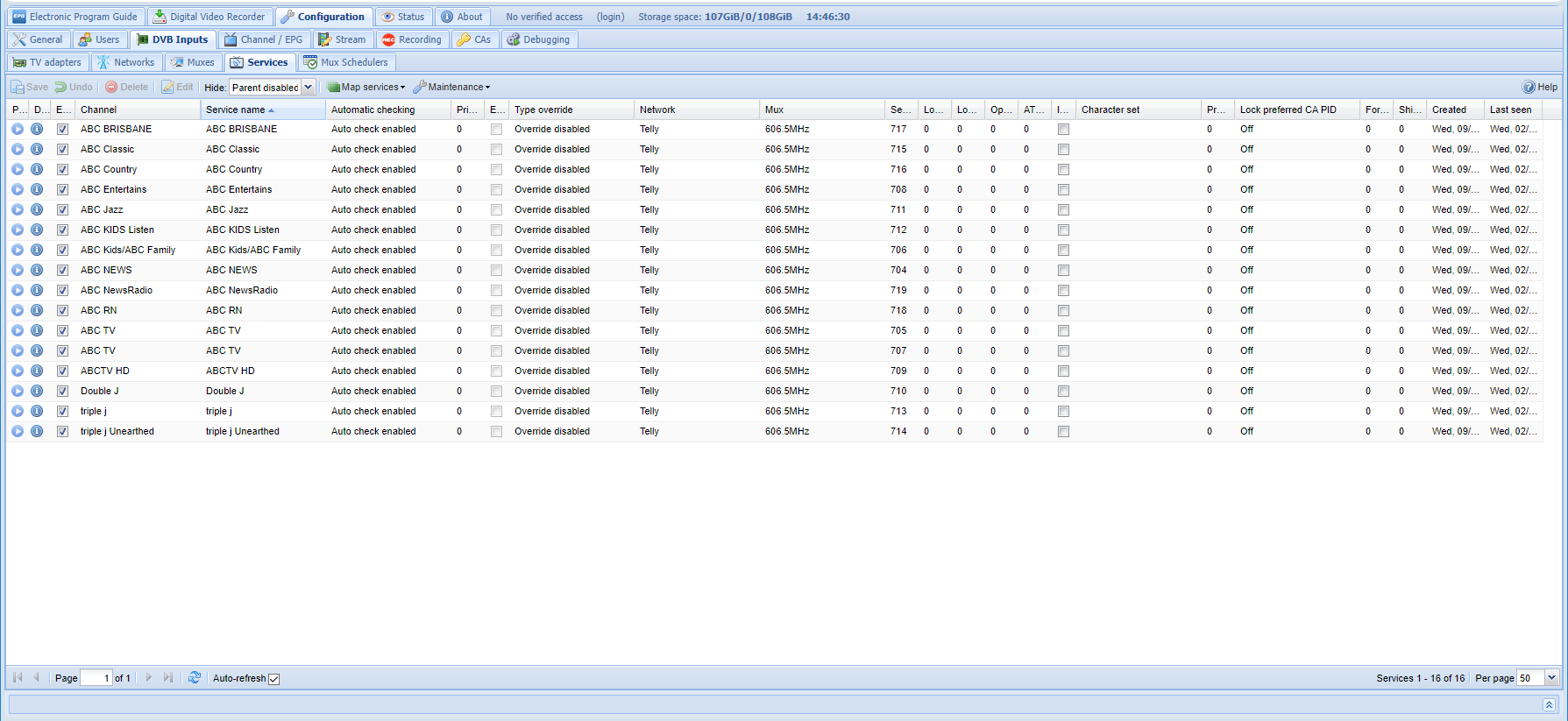This screenshot has height=721, width=1568.
Task: Switch to the Muxes tab
Action: coord(193,62)
